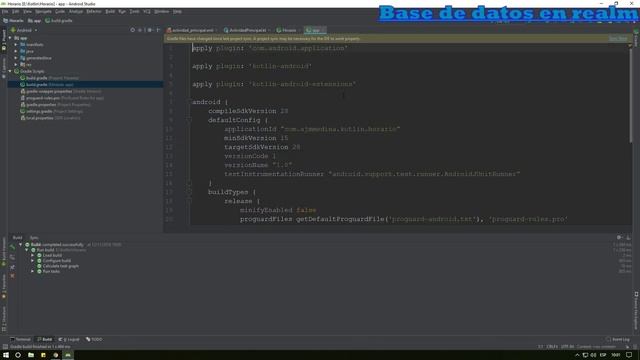Open gradle.properties file
This screenshot has height=360, width=640.
56,104
